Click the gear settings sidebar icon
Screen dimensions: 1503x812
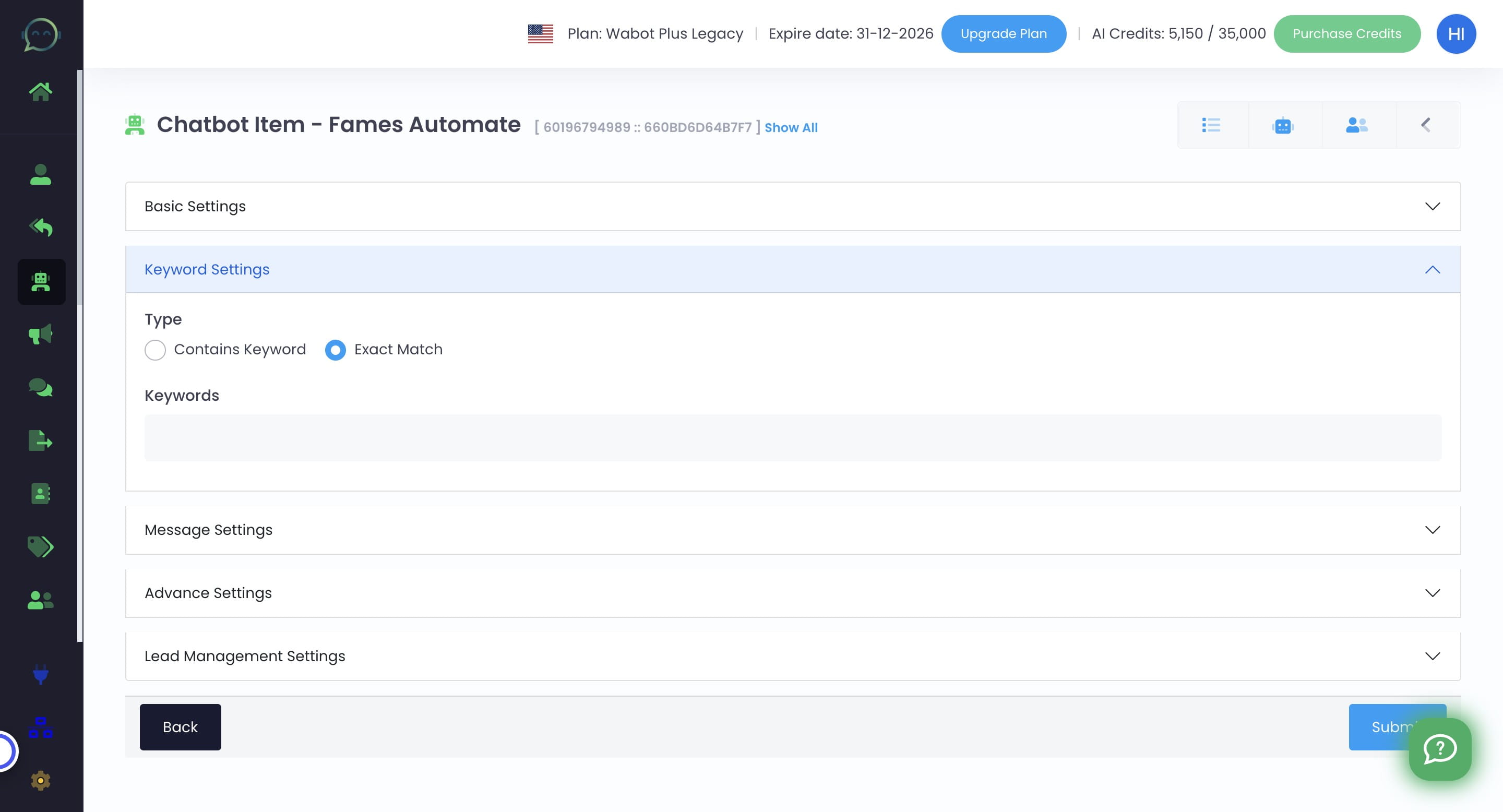pyautogui.click(x=40, y=781)
